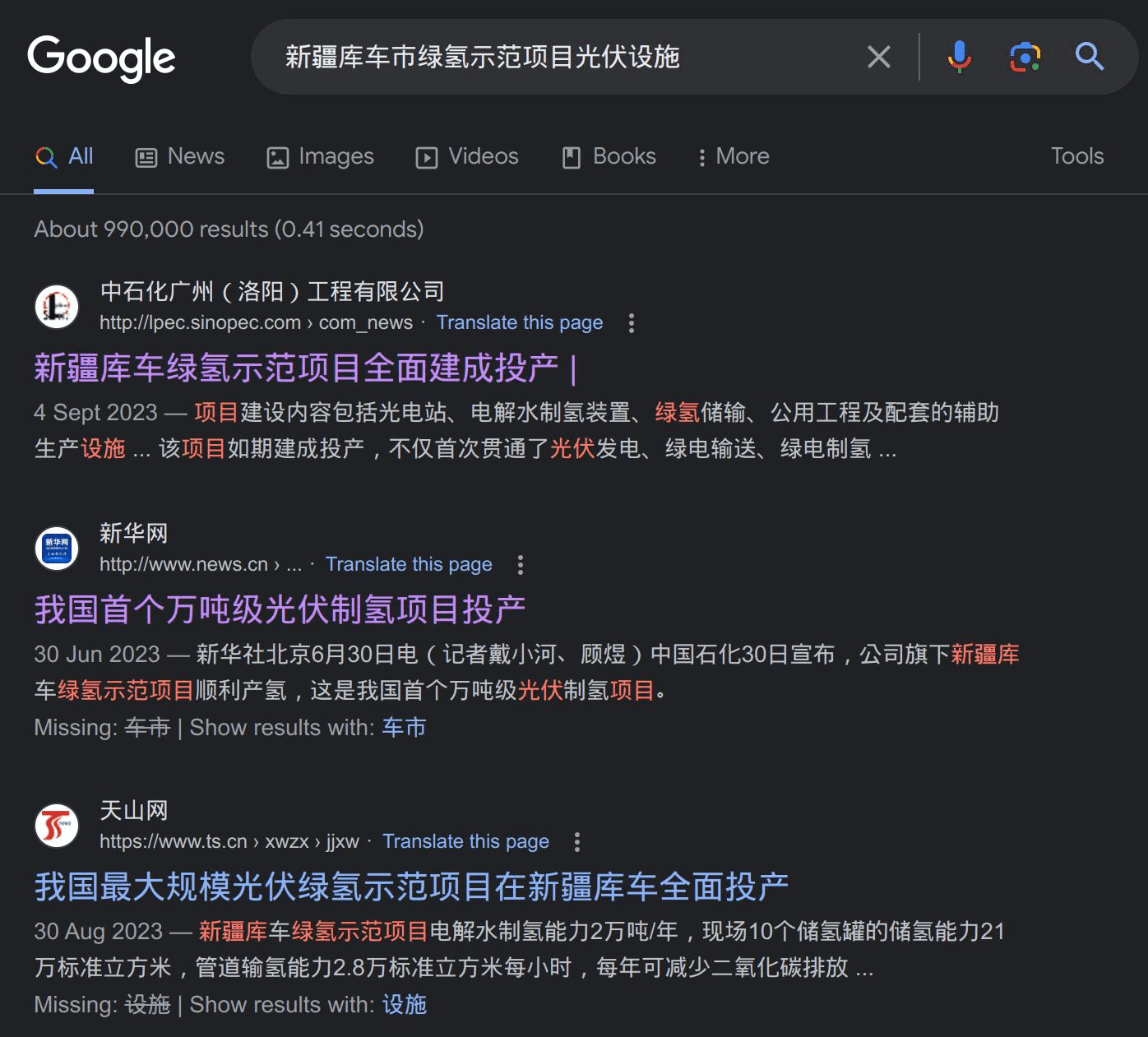Open result 新疆库车绿氢示范项目全面建成投产
The width and height of the screenshot is (1148, 1037).
coord(305,368)
